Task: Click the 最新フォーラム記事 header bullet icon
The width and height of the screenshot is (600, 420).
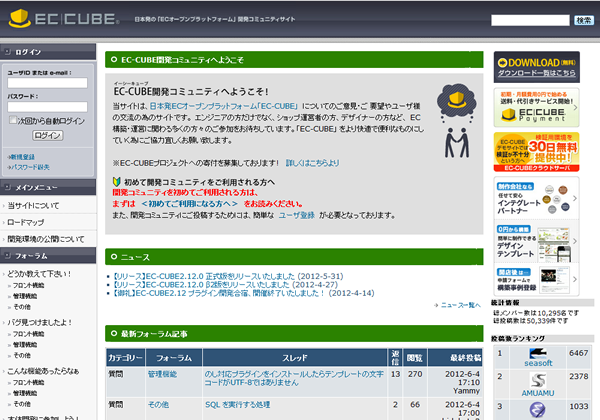Action: point(114,334)
